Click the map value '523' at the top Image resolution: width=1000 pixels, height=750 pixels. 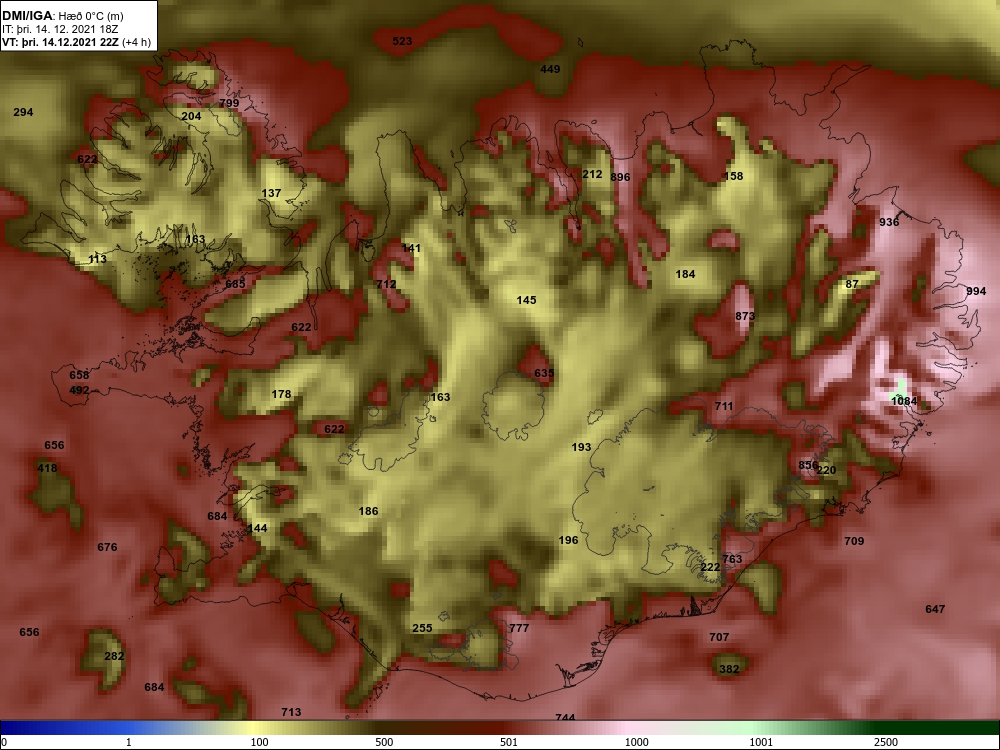(x=402, y=41)
